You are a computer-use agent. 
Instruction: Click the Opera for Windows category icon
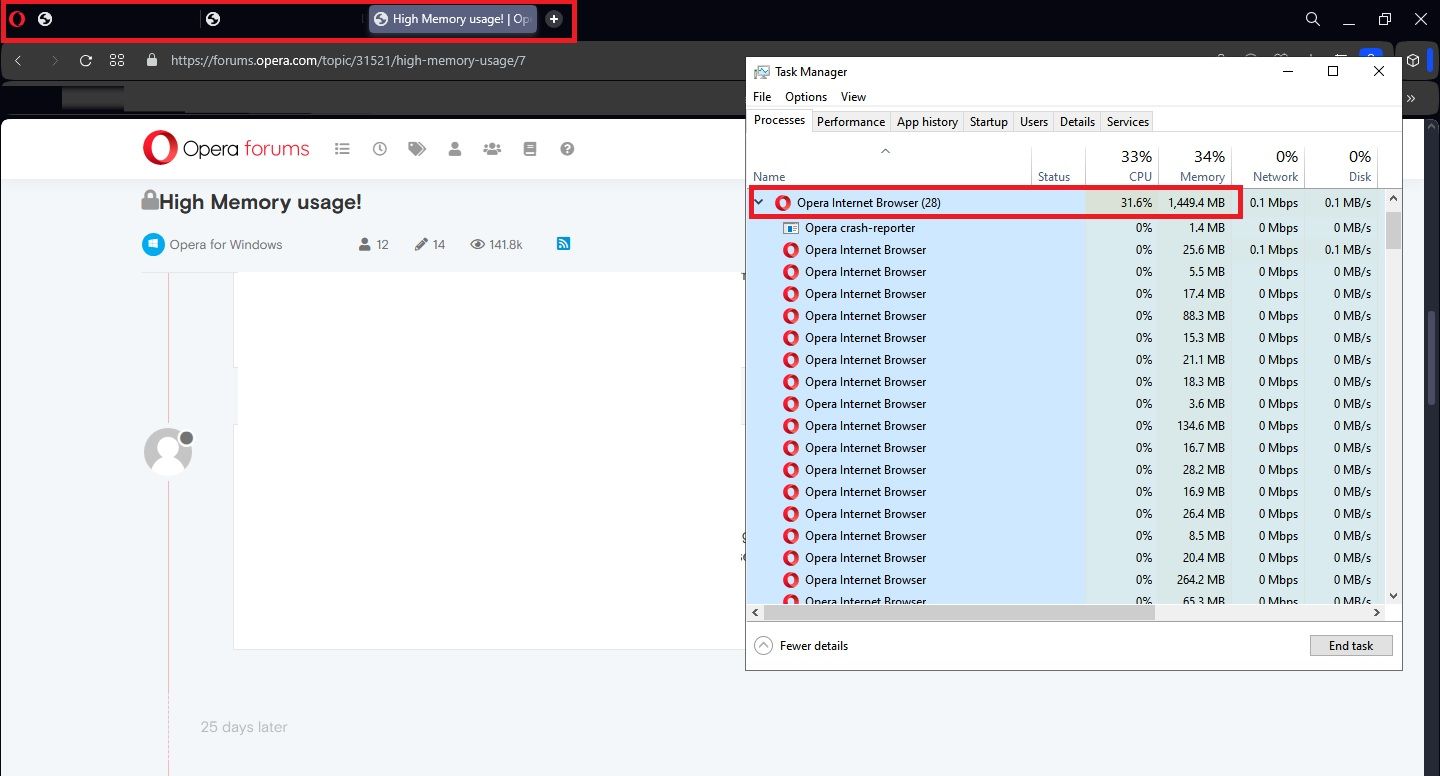153,244
